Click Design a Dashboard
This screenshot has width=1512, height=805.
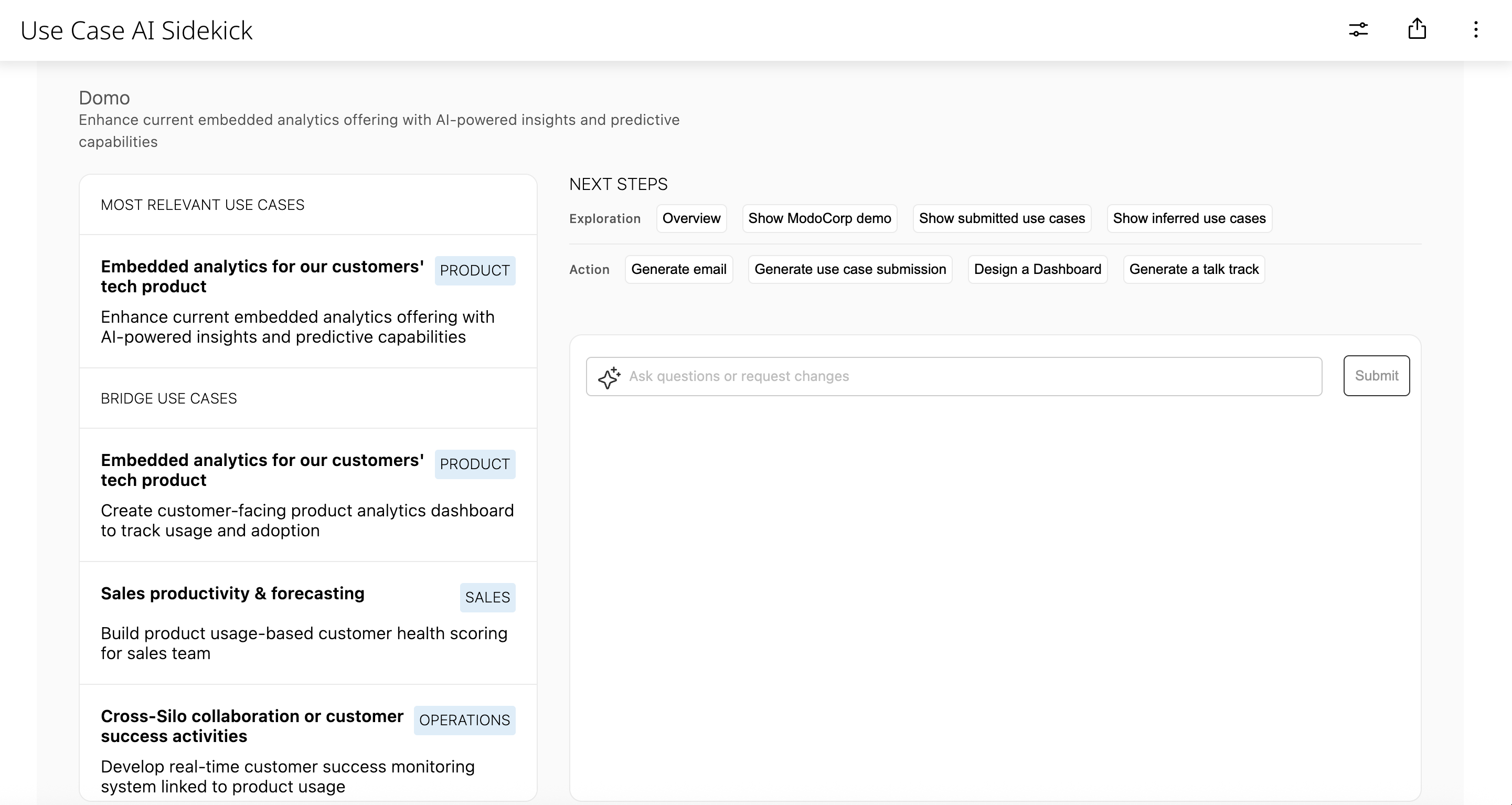tap(1038, 269)
